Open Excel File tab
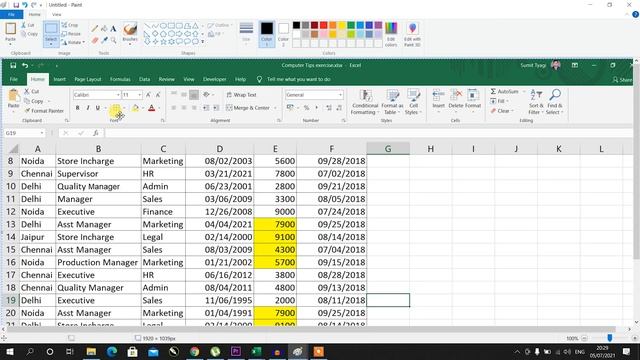The height and width of the screenshot is (360, 640). coord(13,79)
